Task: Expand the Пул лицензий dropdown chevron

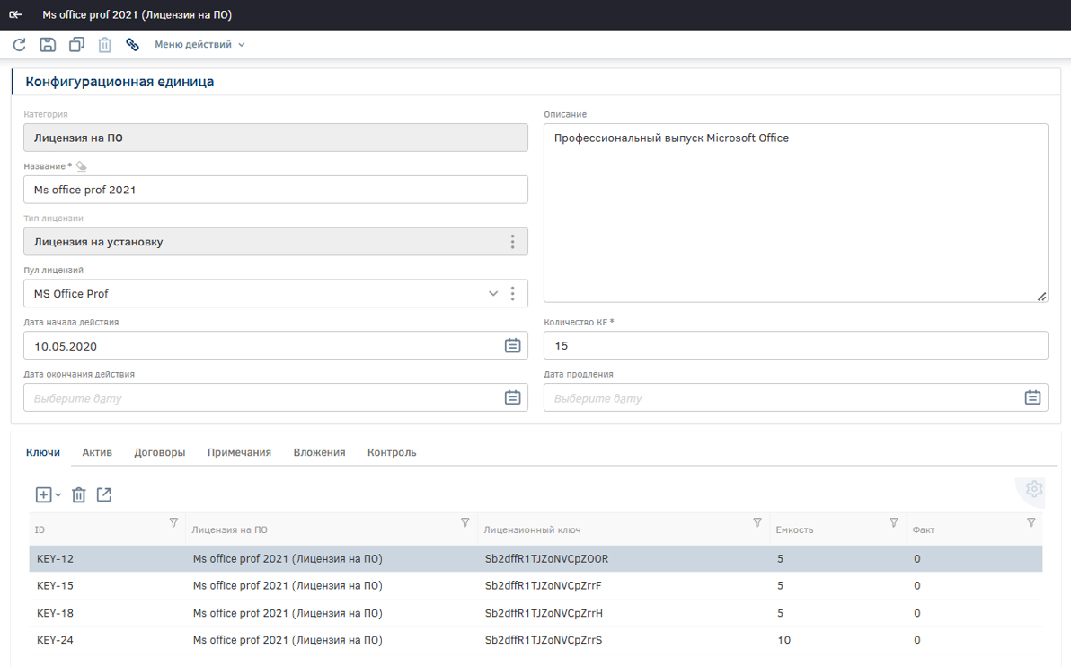Action: tap(493, 294)
